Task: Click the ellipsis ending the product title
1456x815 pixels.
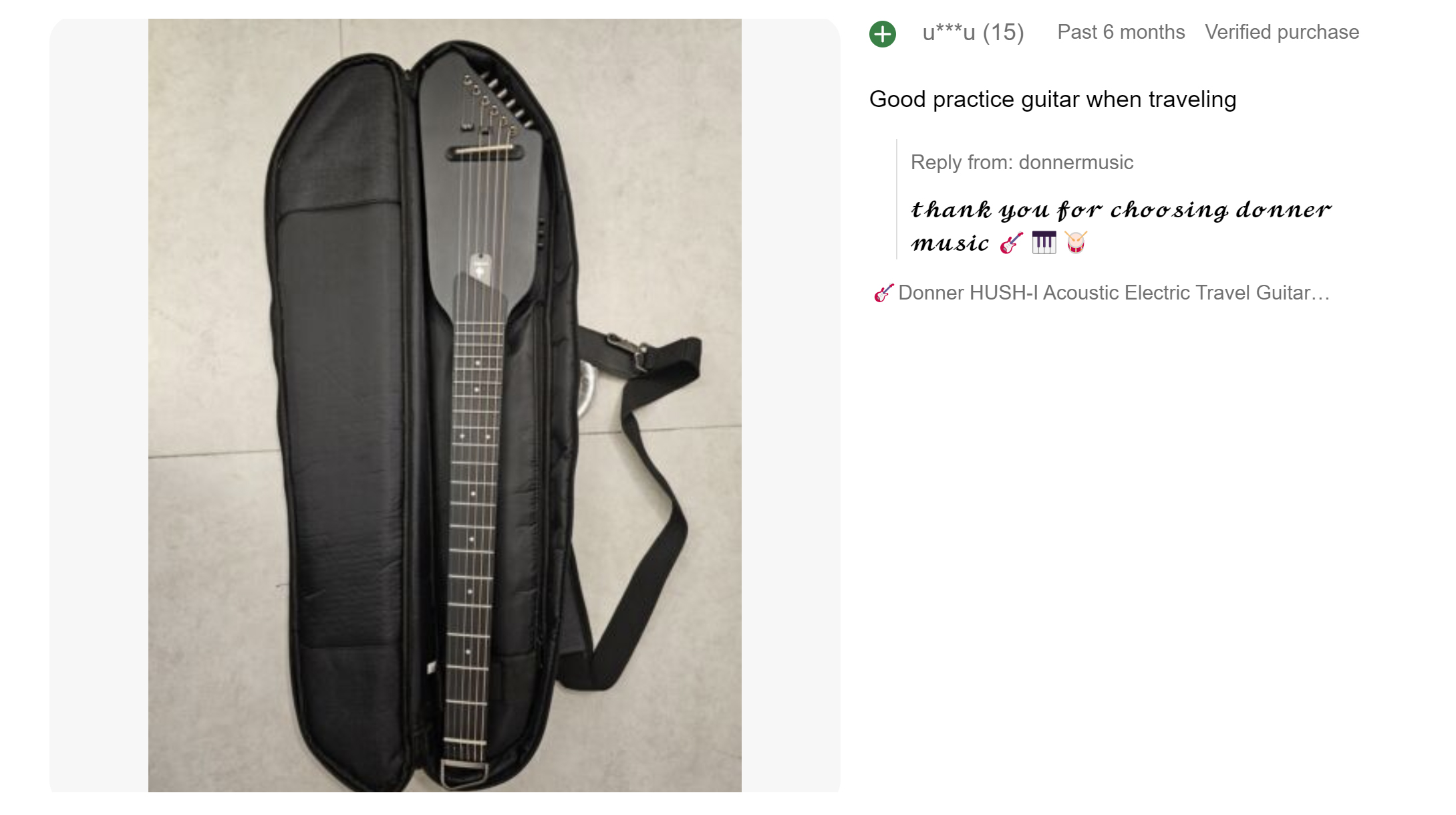Action: (1320, 294)
